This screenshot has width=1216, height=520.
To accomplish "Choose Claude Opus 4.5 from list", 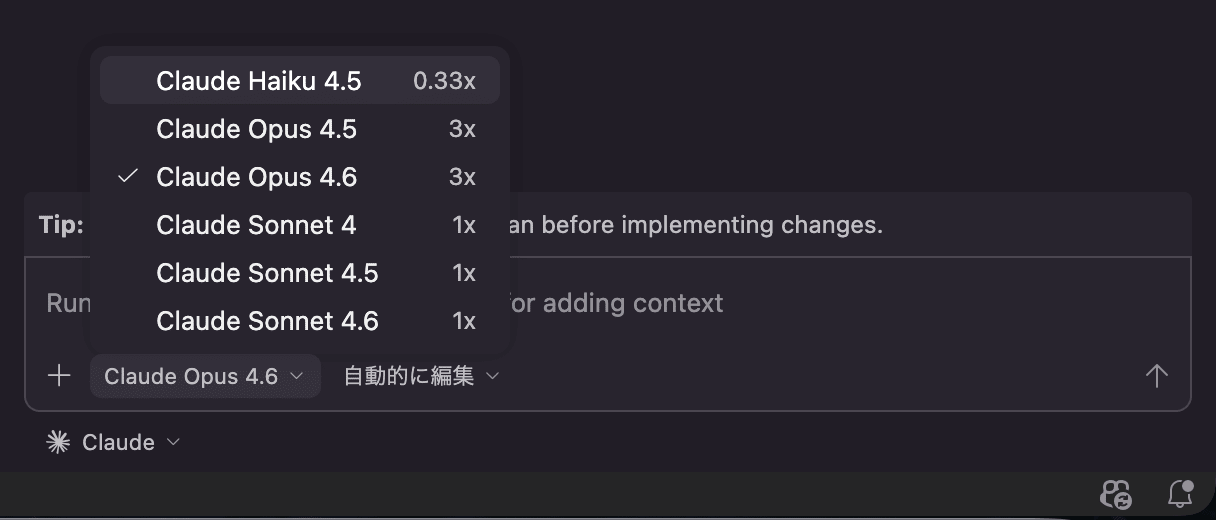I will coord(256,129).
